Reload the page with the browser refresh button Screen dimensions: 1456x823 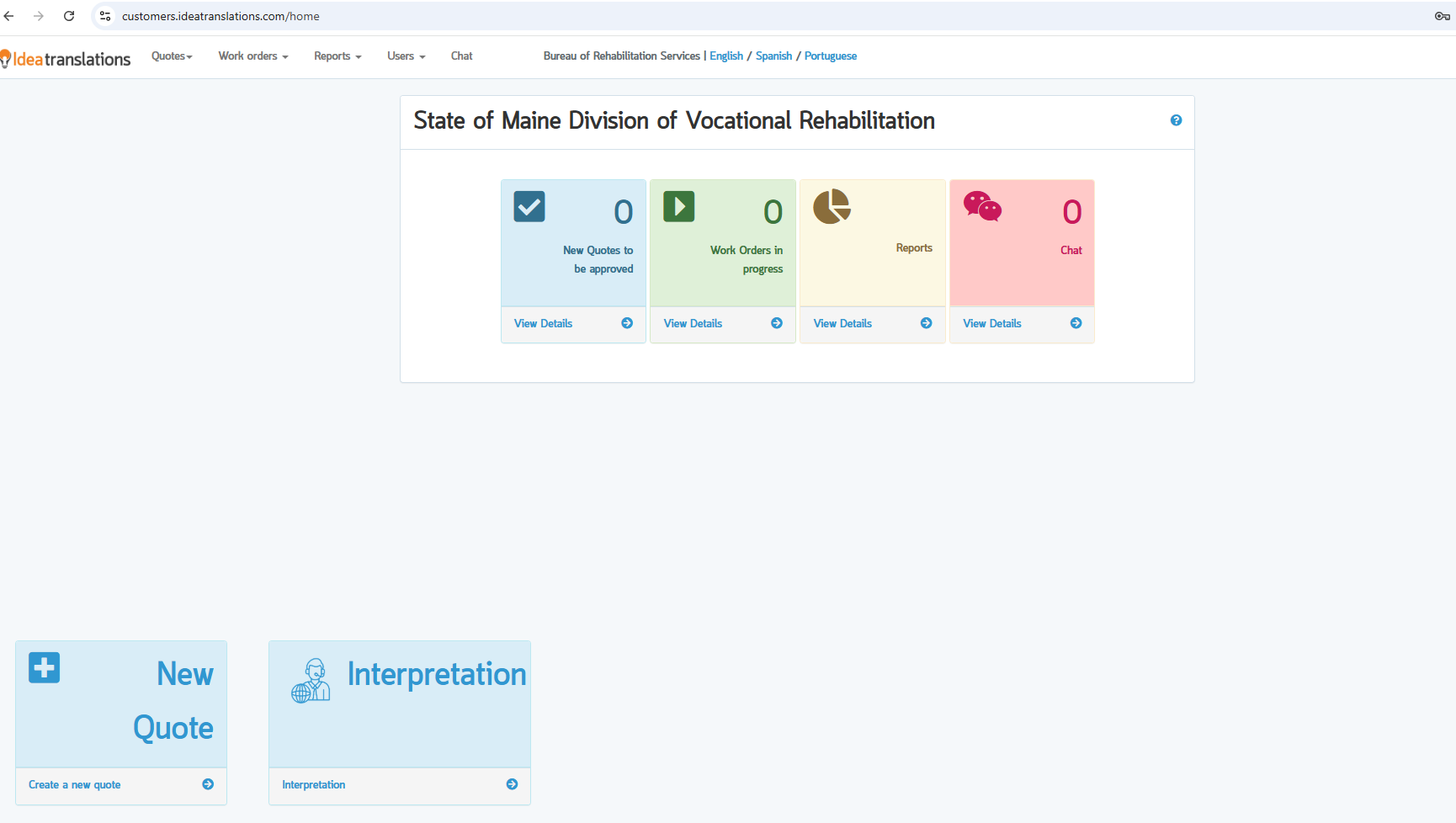pyautogui.click(x=69, y=16)
